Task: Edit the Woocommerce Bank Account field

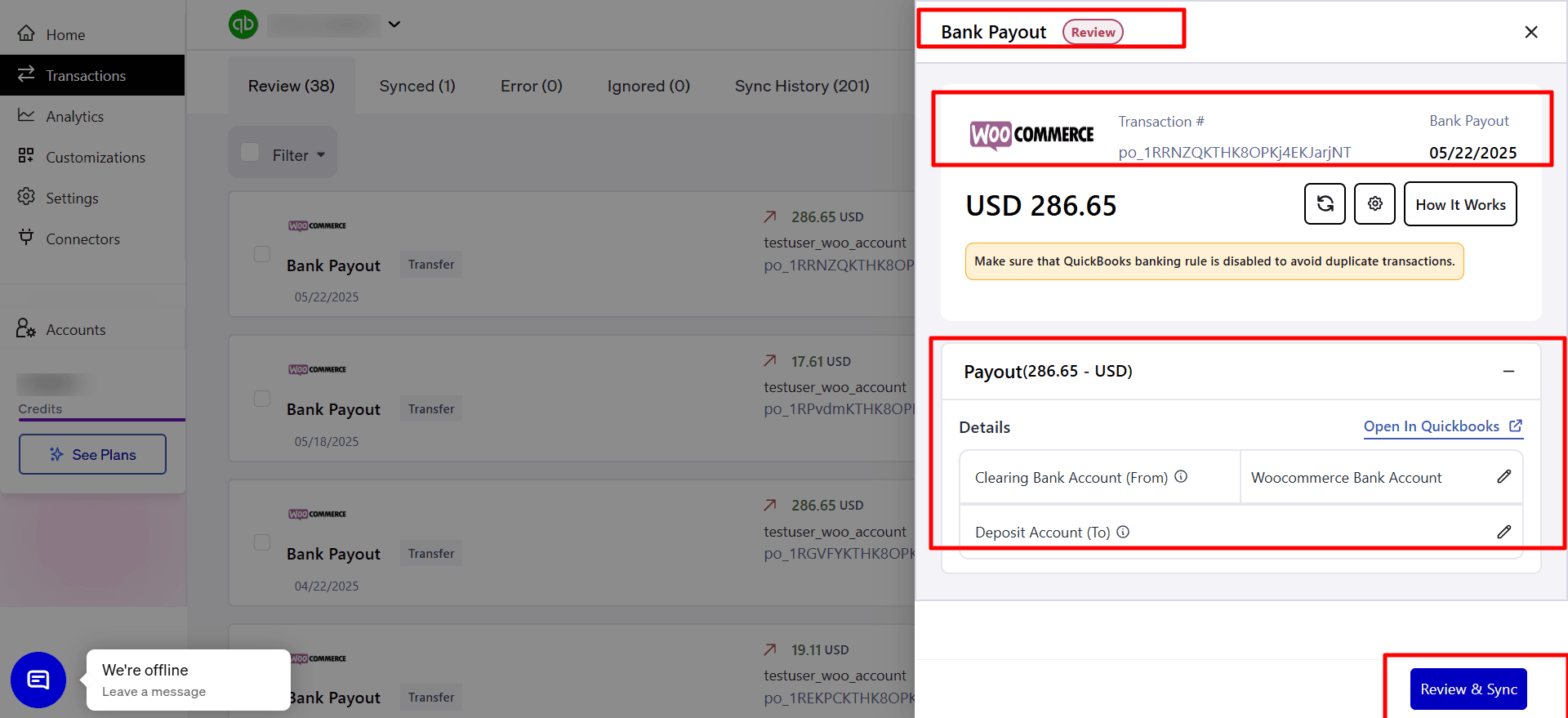Action: pos(1504,476)
